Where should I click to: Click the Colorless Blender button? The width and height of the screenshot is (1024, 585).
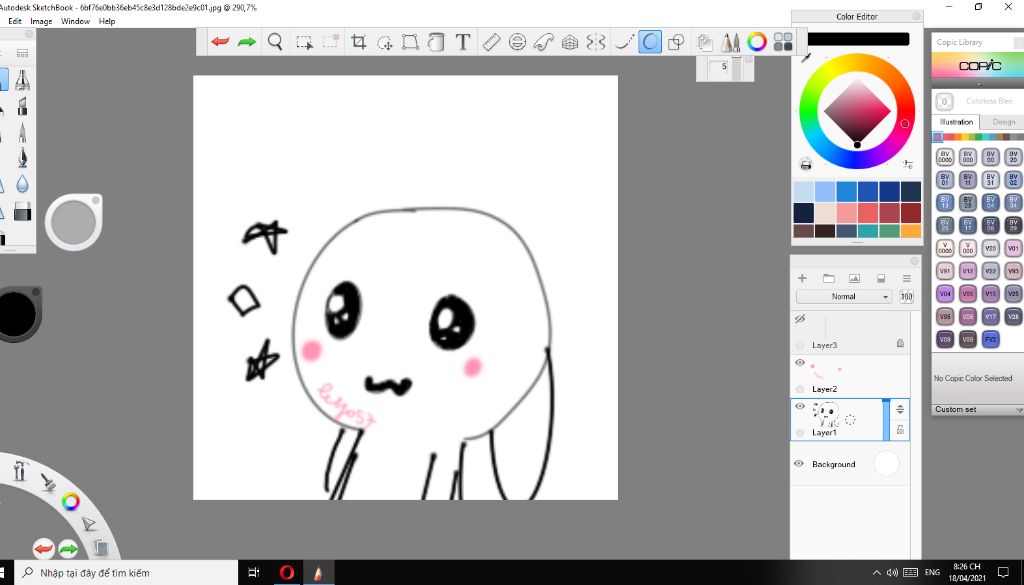pyautogui.click(x=944, y=101)
